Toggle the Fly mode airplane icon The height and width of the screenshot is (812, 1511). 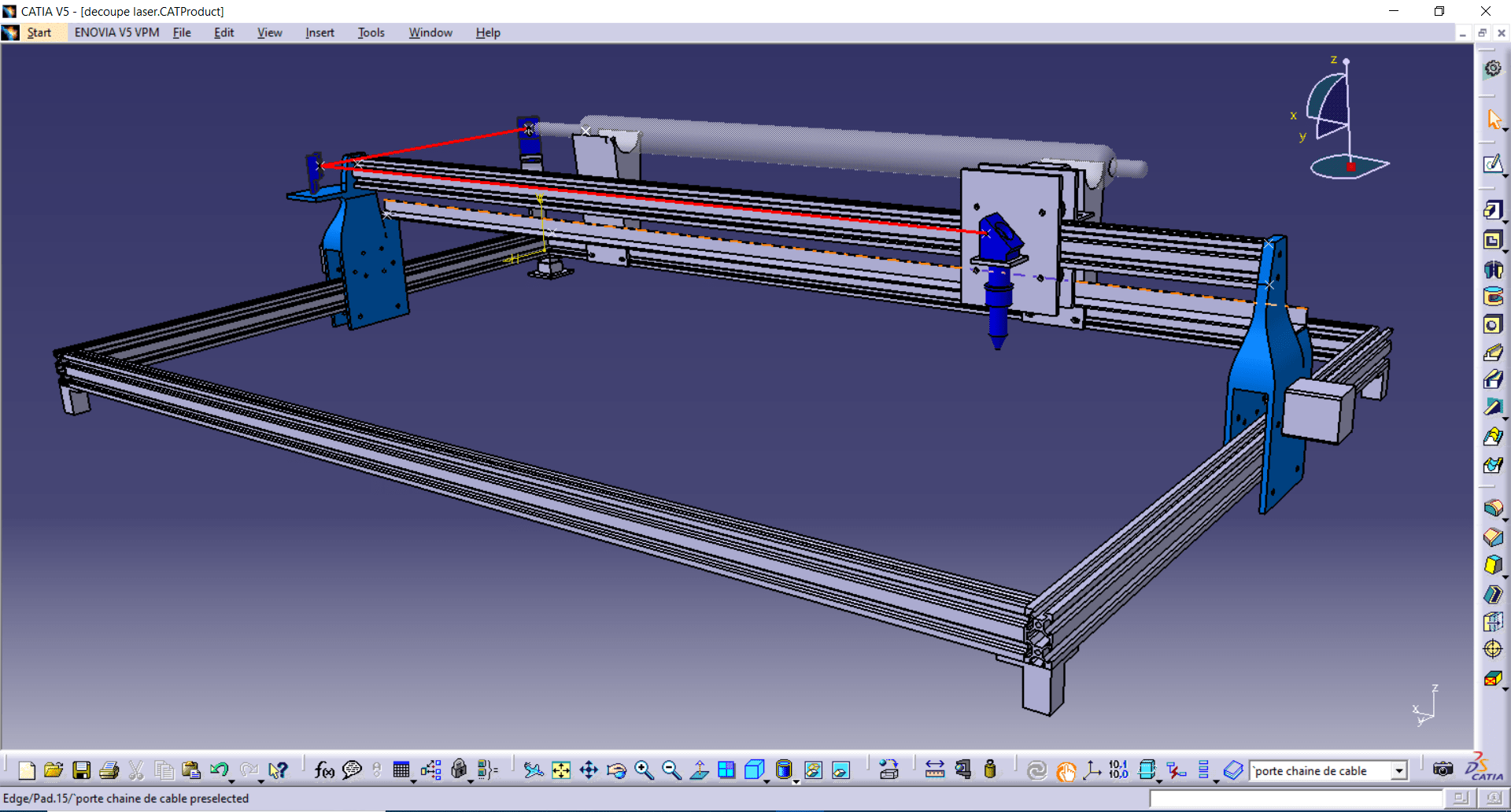coord(533,770)
